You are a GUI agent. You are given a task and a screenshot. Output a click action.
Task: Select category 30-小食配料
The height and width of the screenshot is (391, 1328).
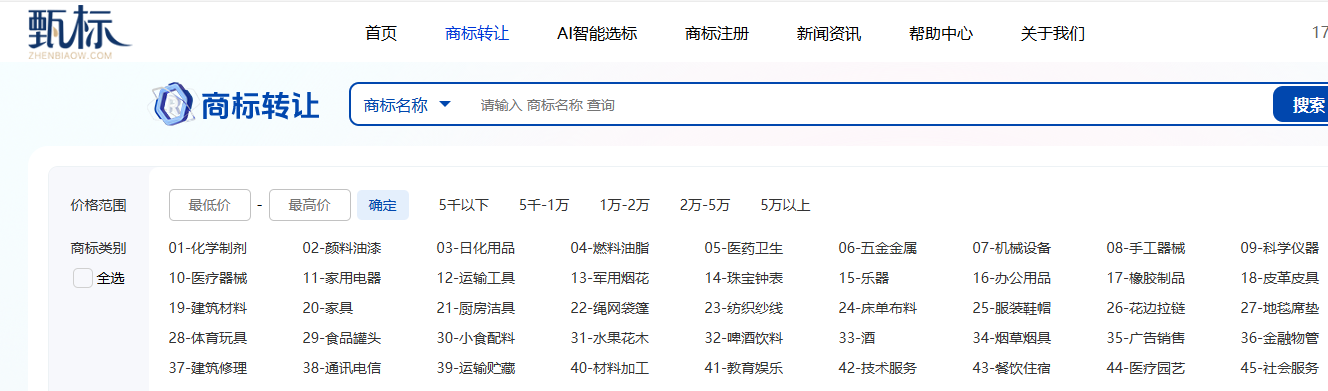pos(476,338)
